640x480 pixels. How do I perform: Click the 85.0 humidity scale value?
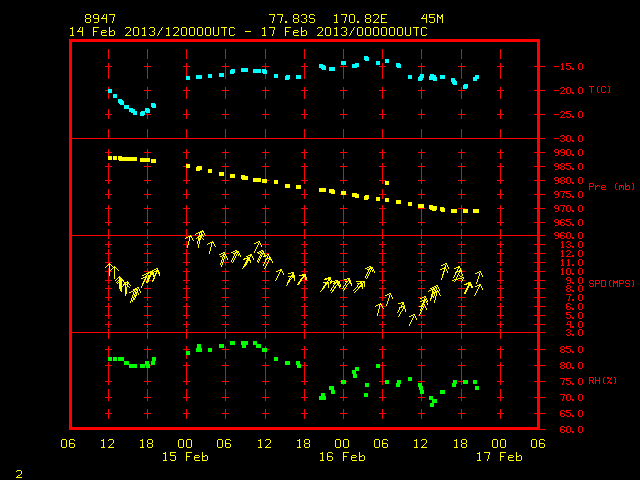pos(571,350)
